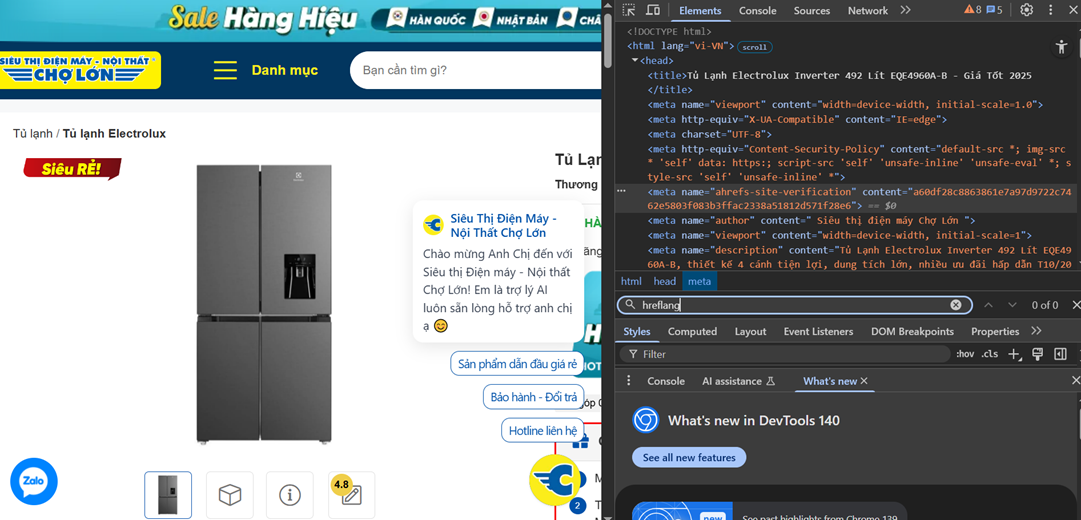The height and width of the screenshot is (520, 1081).
Task: Toggle the :hov element state panel
Action: (965, 354)
